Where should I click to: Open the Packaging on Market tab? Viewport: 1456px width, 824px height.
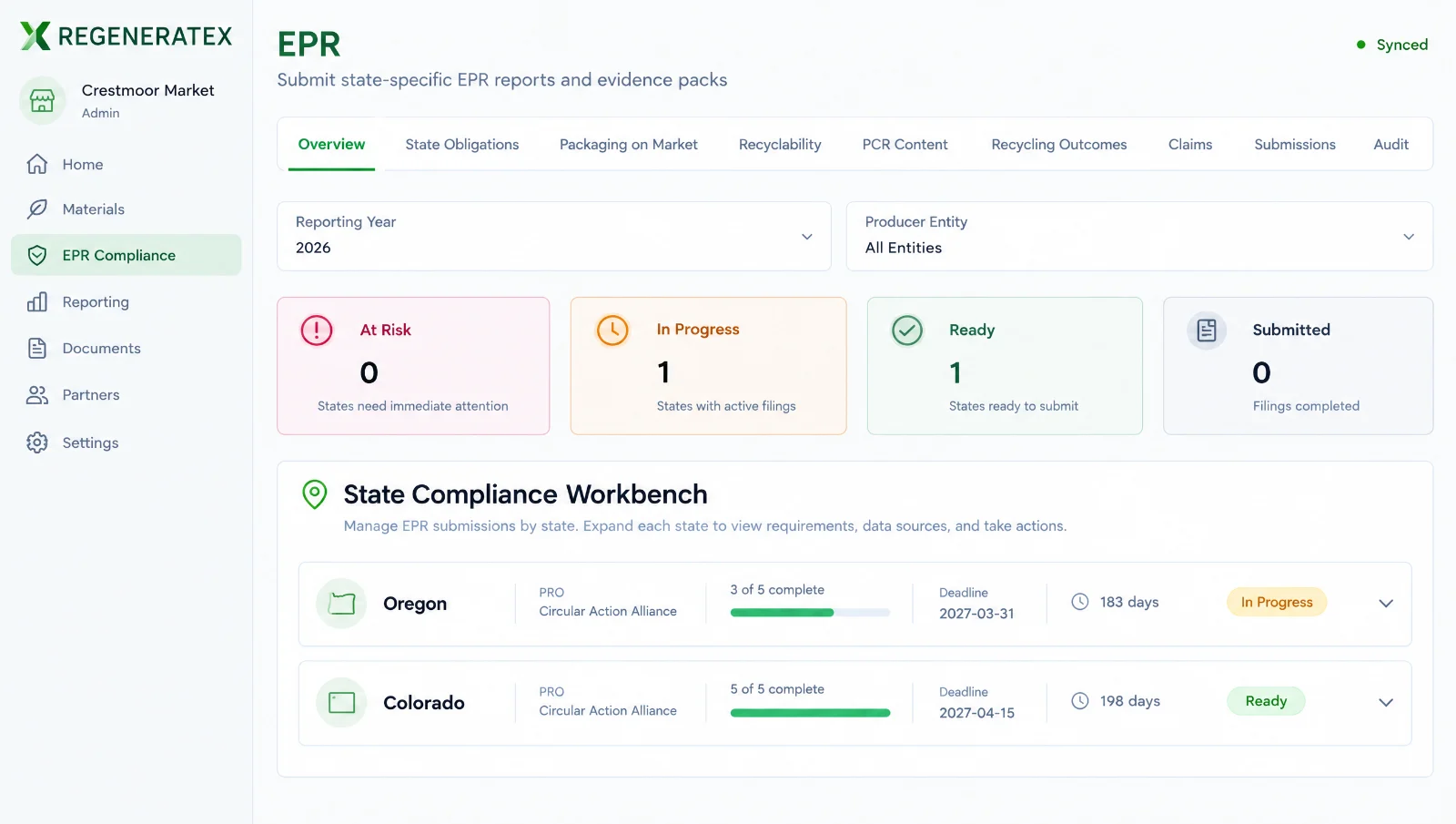[629, 144]
